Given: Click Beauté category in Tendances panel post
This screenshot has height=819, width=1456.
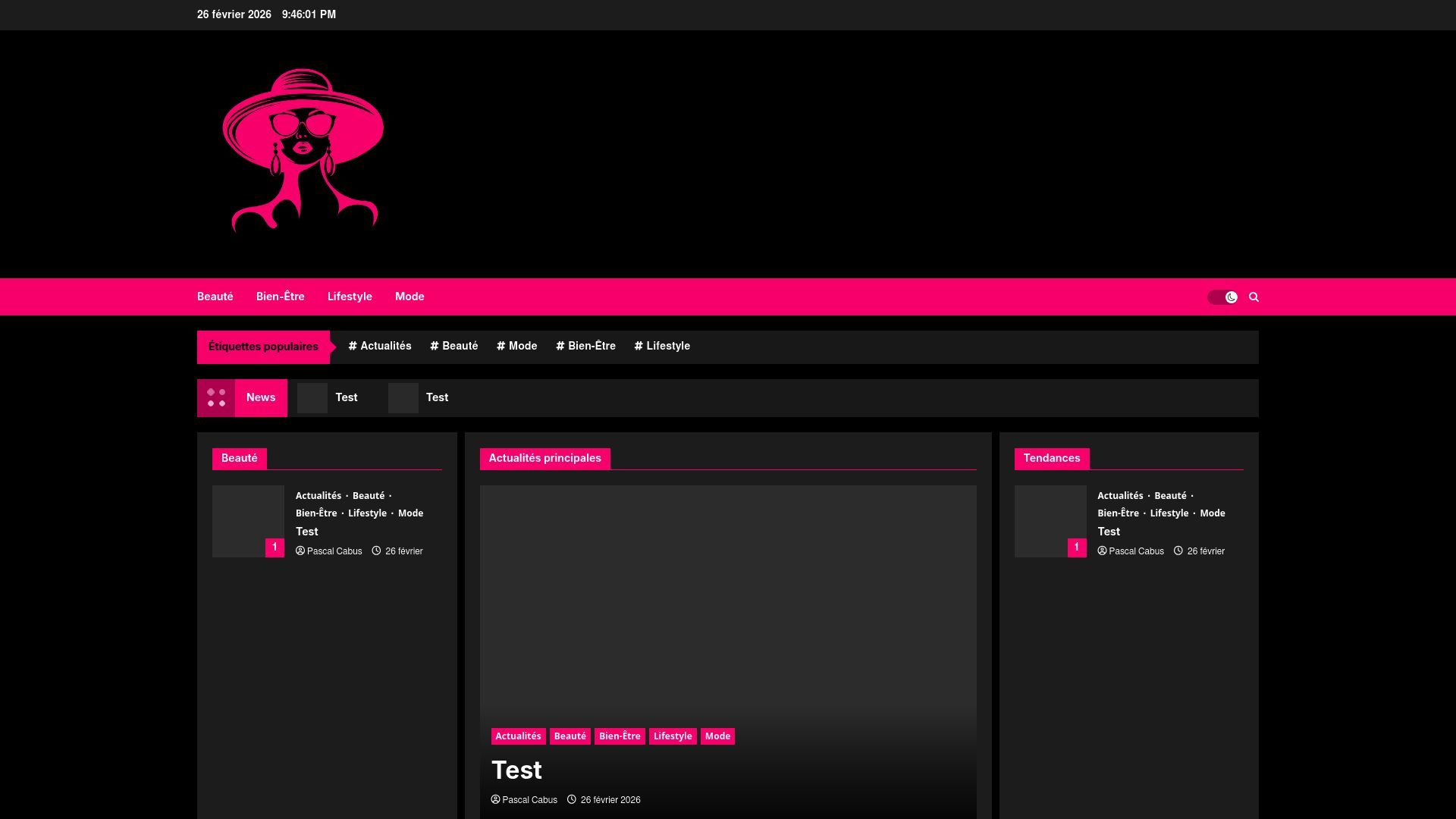Looking at the screenshot, I should point(1171,496).
